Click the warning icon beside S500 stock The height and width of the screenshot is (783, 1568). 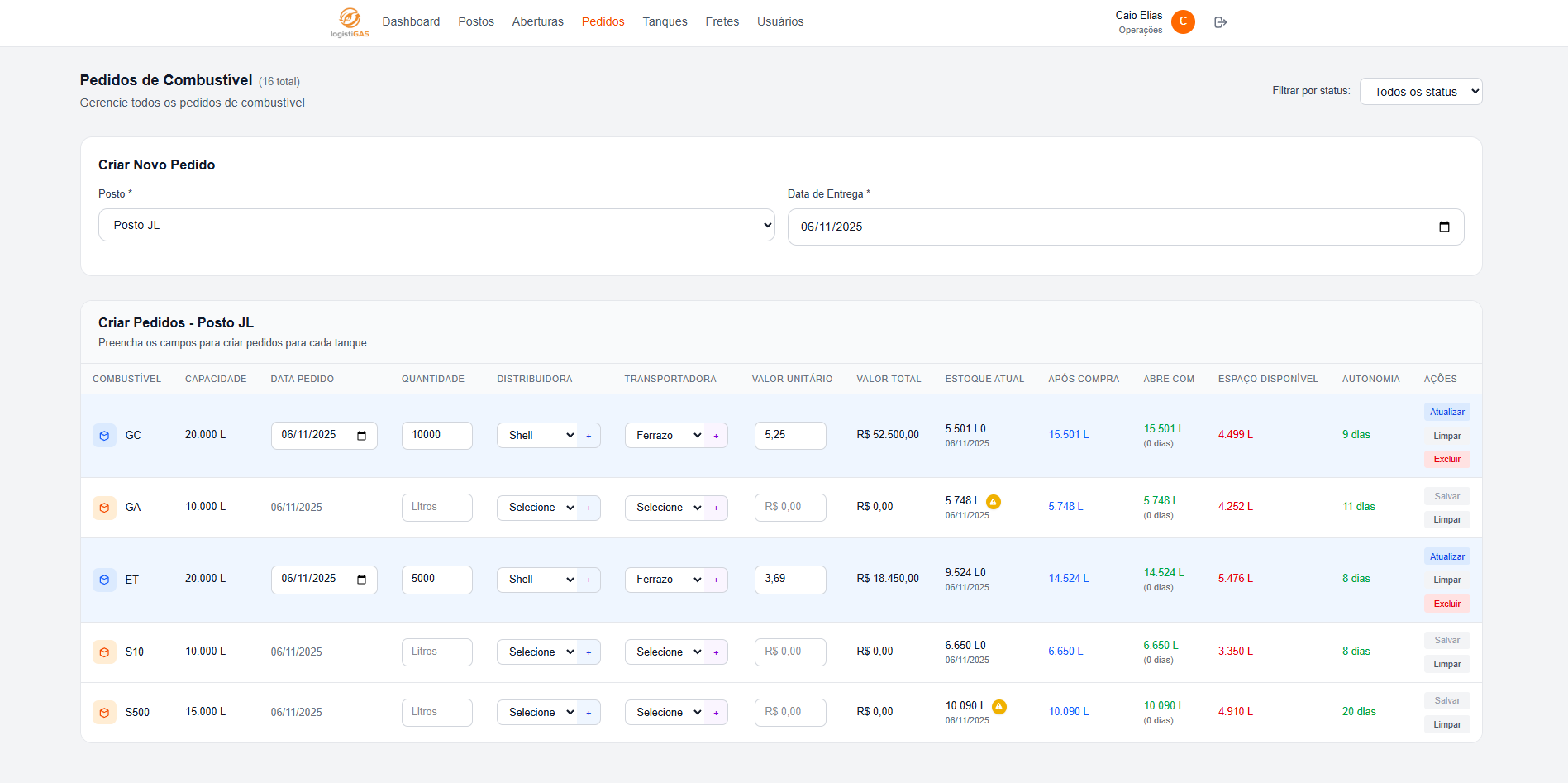tap(998, 706)
